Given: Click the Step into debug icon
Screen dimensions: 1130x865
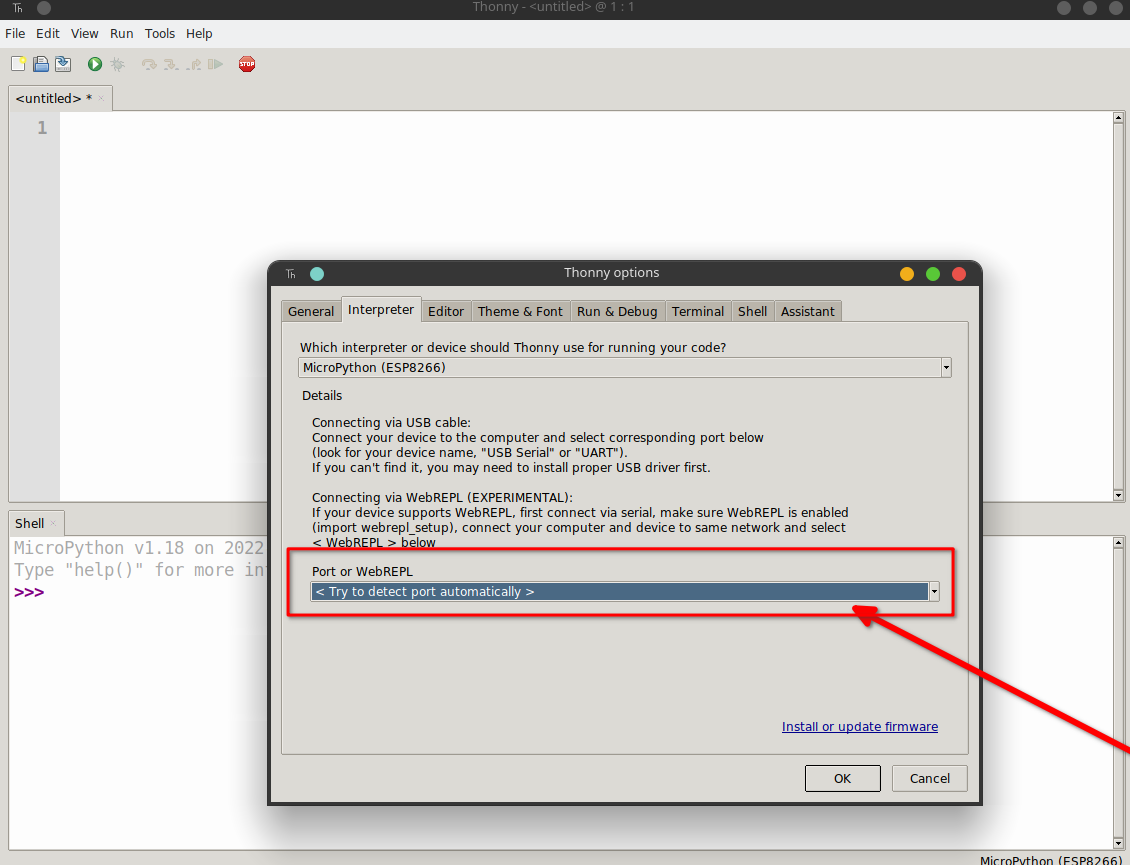Looking at the screenshot, I should pyautogui.click(x=171, y=64).
